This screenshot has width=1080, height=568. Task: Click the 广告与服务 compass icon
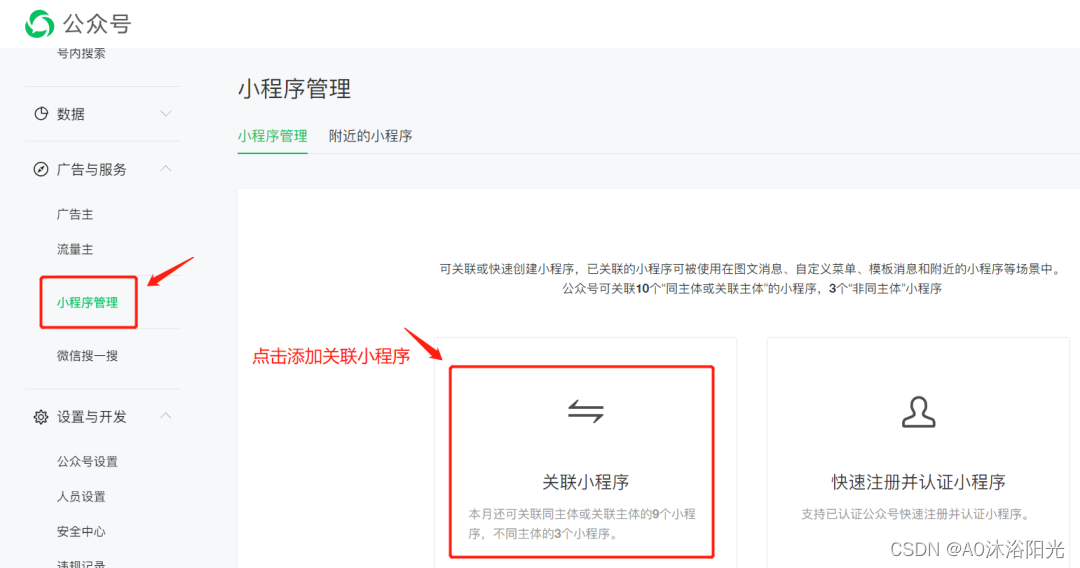[41, 169]
